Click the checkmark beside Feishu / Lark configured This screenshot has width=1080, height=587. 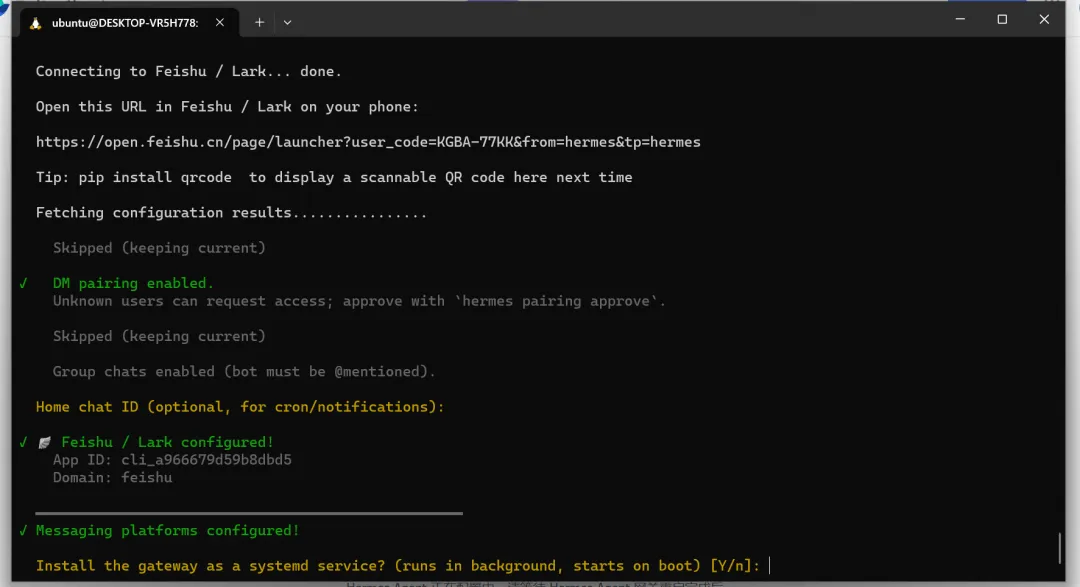[23, 442]
